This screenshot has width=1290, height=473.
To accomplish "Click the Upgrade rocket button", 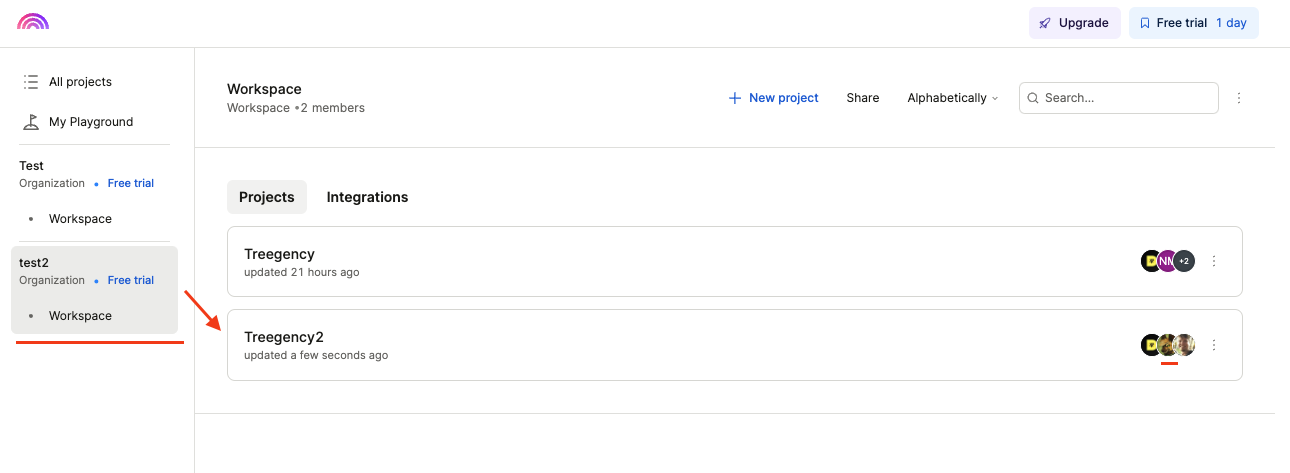I will [x=1074, y=23].
